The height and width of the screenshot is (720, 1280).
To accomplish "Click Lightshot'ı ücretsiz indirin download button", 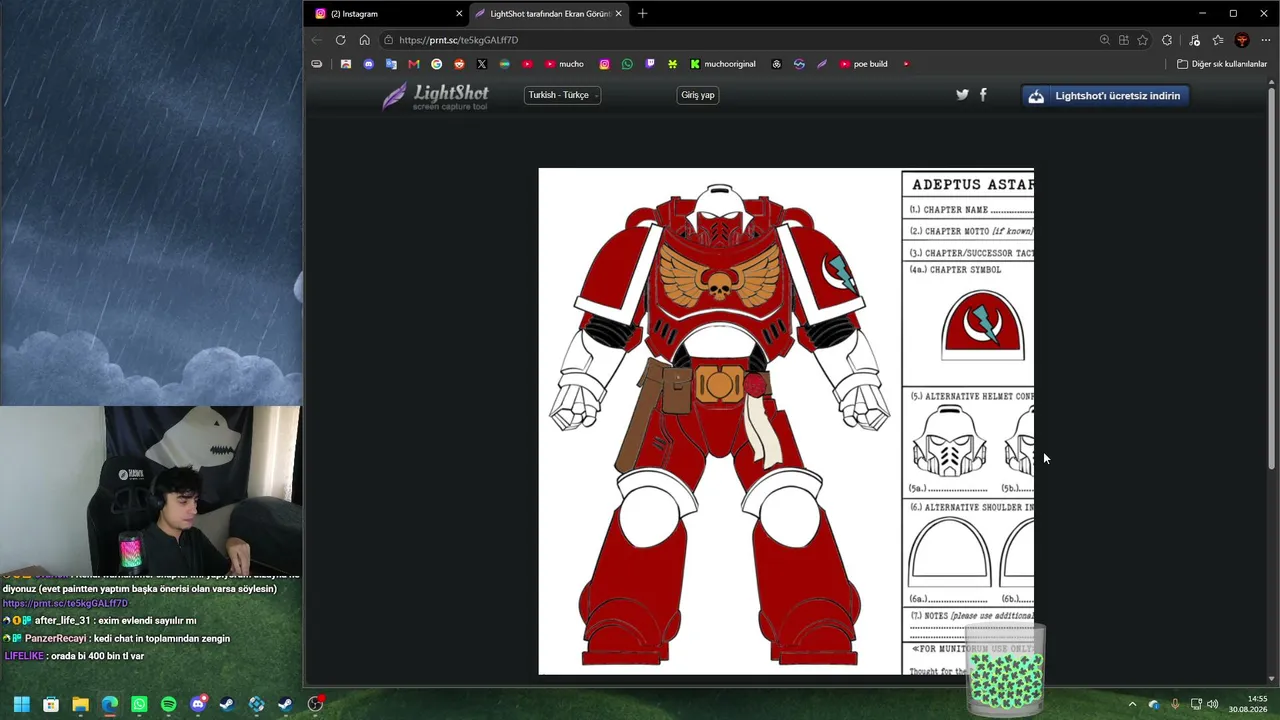I will [x=1105, y=96].
